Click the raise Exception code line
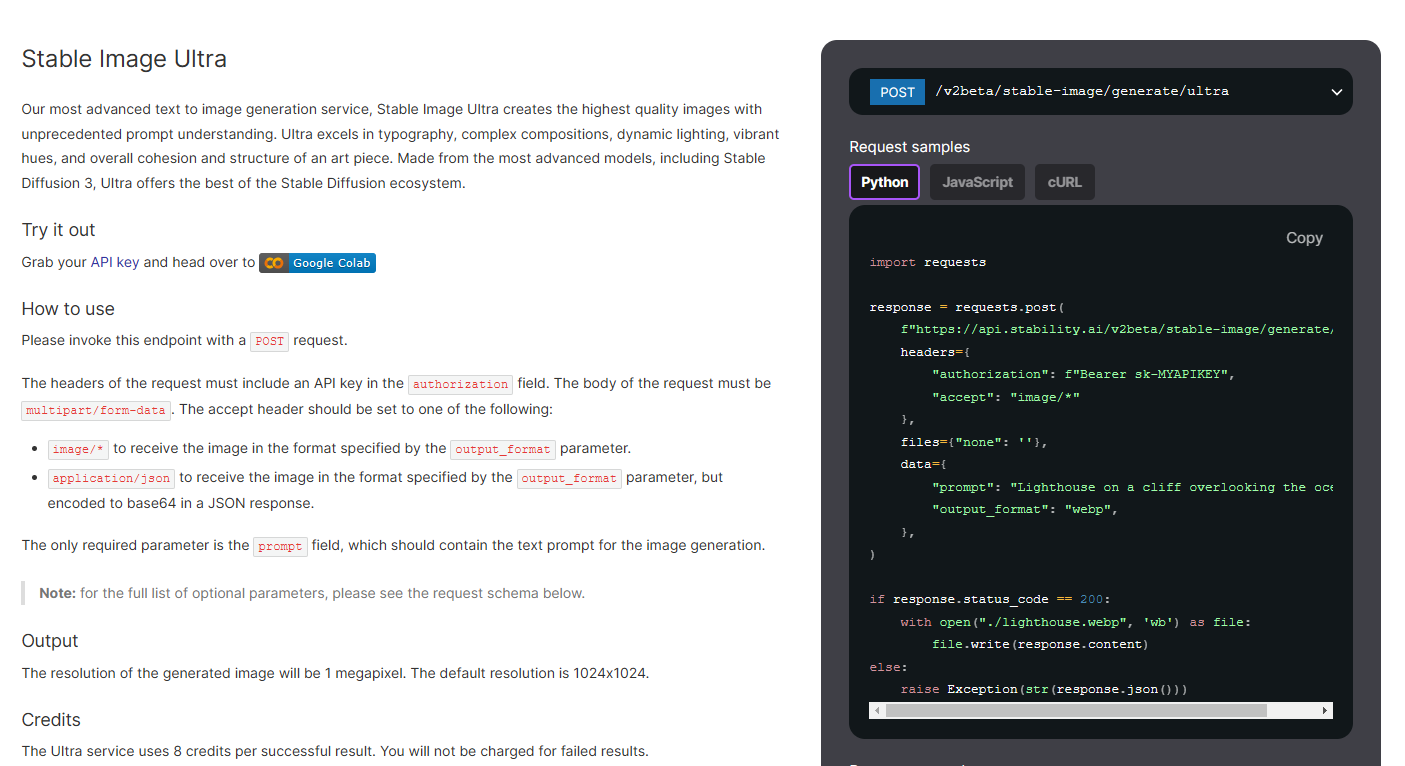 click(1044, 689)
